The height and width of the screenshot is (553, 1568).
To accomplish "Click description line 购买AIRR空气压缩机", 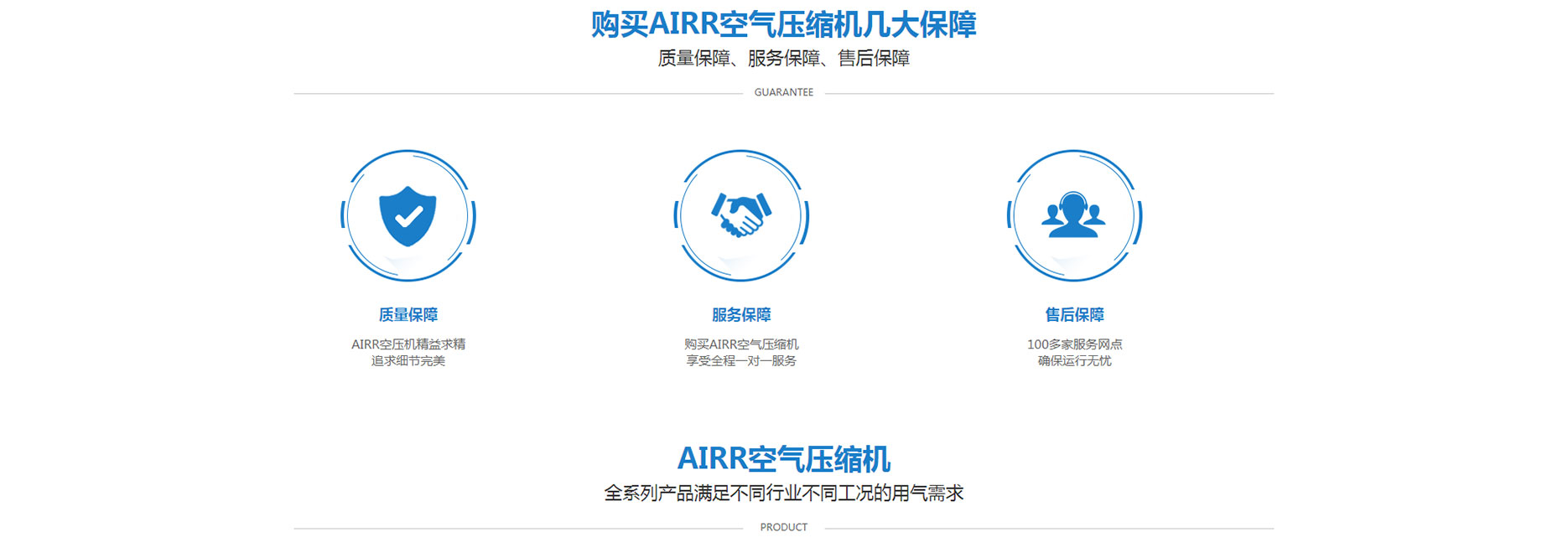I will [740, 344].
